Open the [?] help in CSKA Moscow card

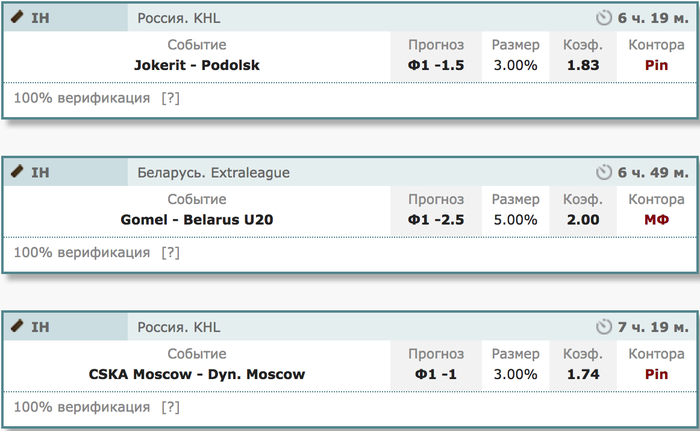(171, 407)
